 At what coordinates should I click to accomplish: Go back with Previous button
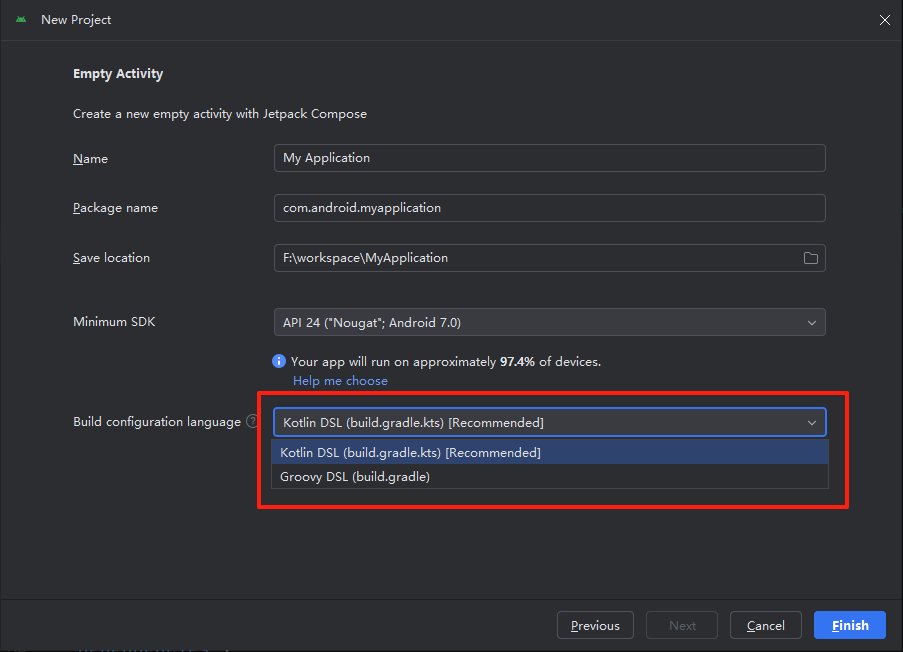coord(595,625)
